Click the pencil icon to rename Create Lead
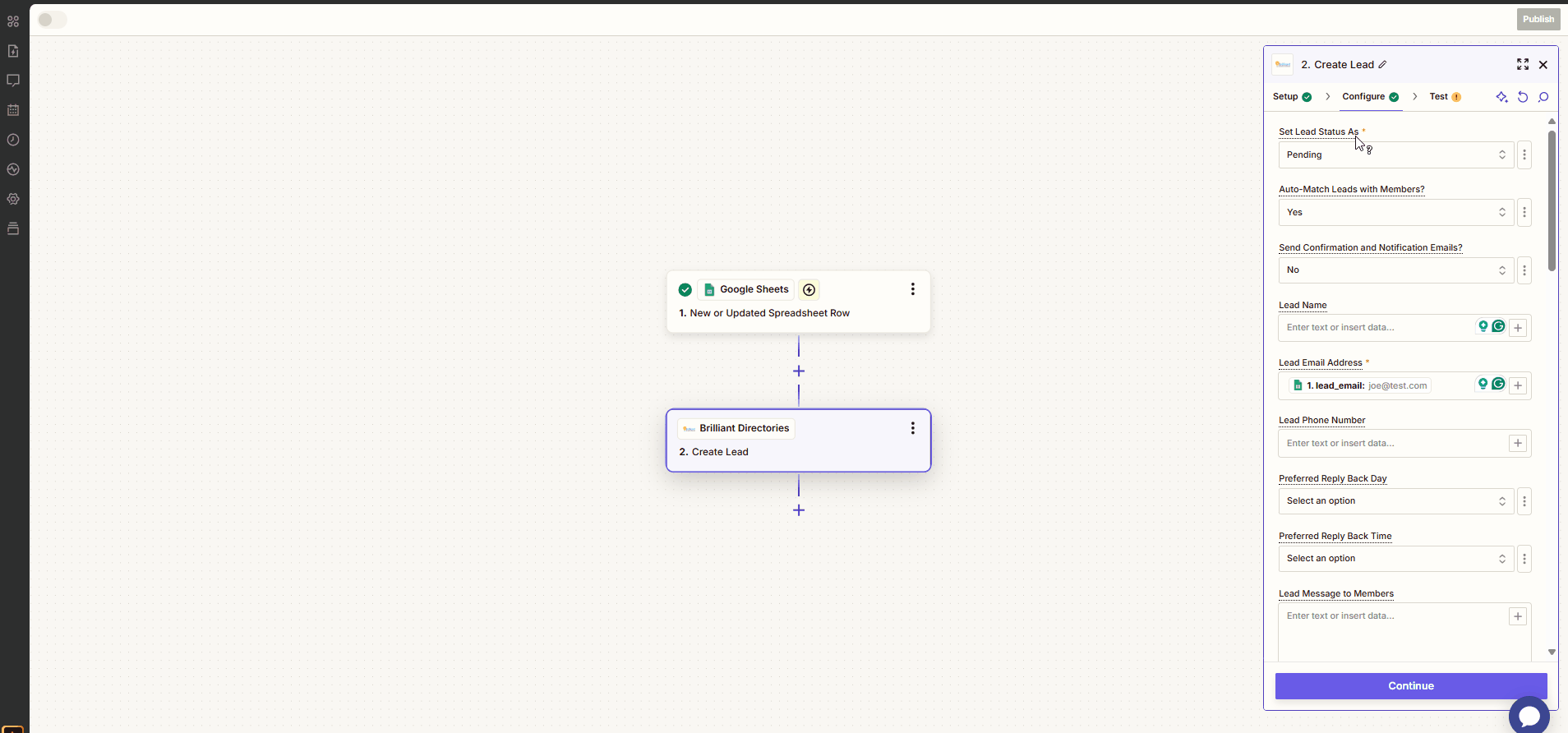This screenshot has height=733, width=1568. tap(1382, 65)
